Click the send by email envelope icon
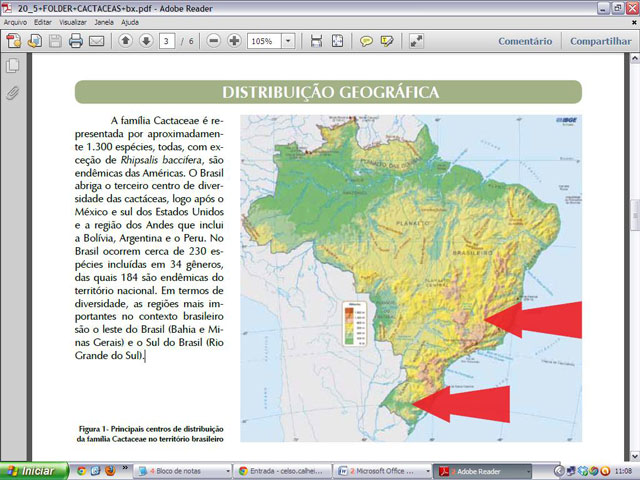This screenshot has height=480, width=640. [x=97, y=41]
